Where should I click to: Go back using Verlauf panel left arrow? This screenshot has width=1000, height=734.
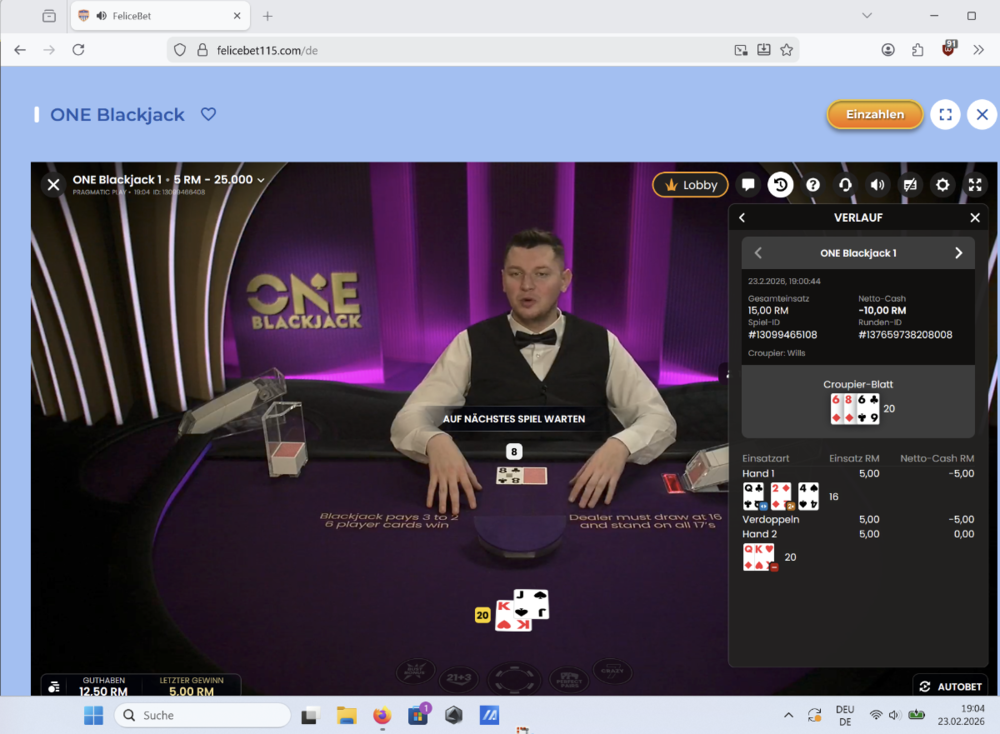[742, 218]
